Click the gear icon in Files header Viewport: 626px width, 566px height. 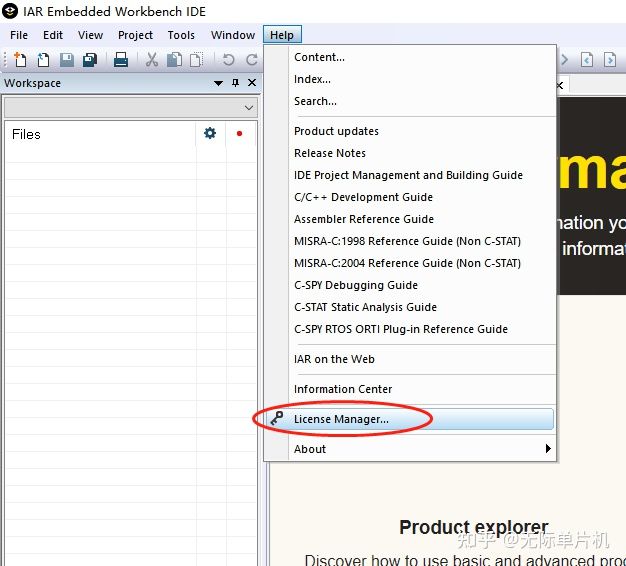(x=210, y=133)
